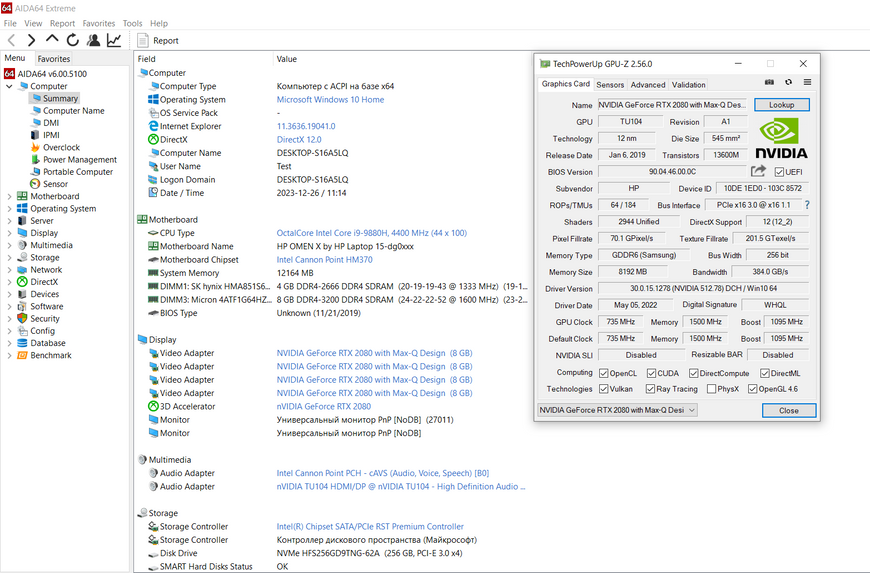Take a GPU-Z screenshot with camera icon
Image resolution: width=870 pixels, height=573 pixels.
click(x=769, y=82)
